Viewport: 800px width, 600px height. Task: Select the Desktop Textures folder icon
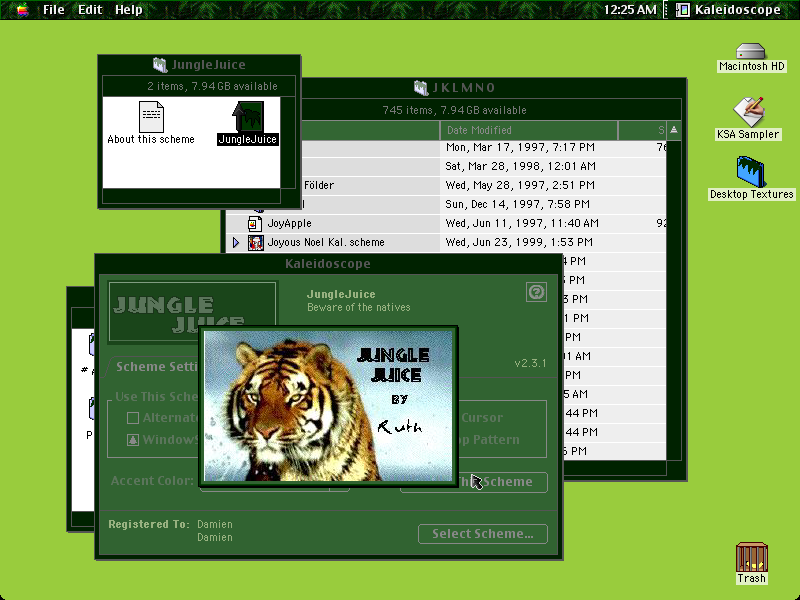click(751, 172)
